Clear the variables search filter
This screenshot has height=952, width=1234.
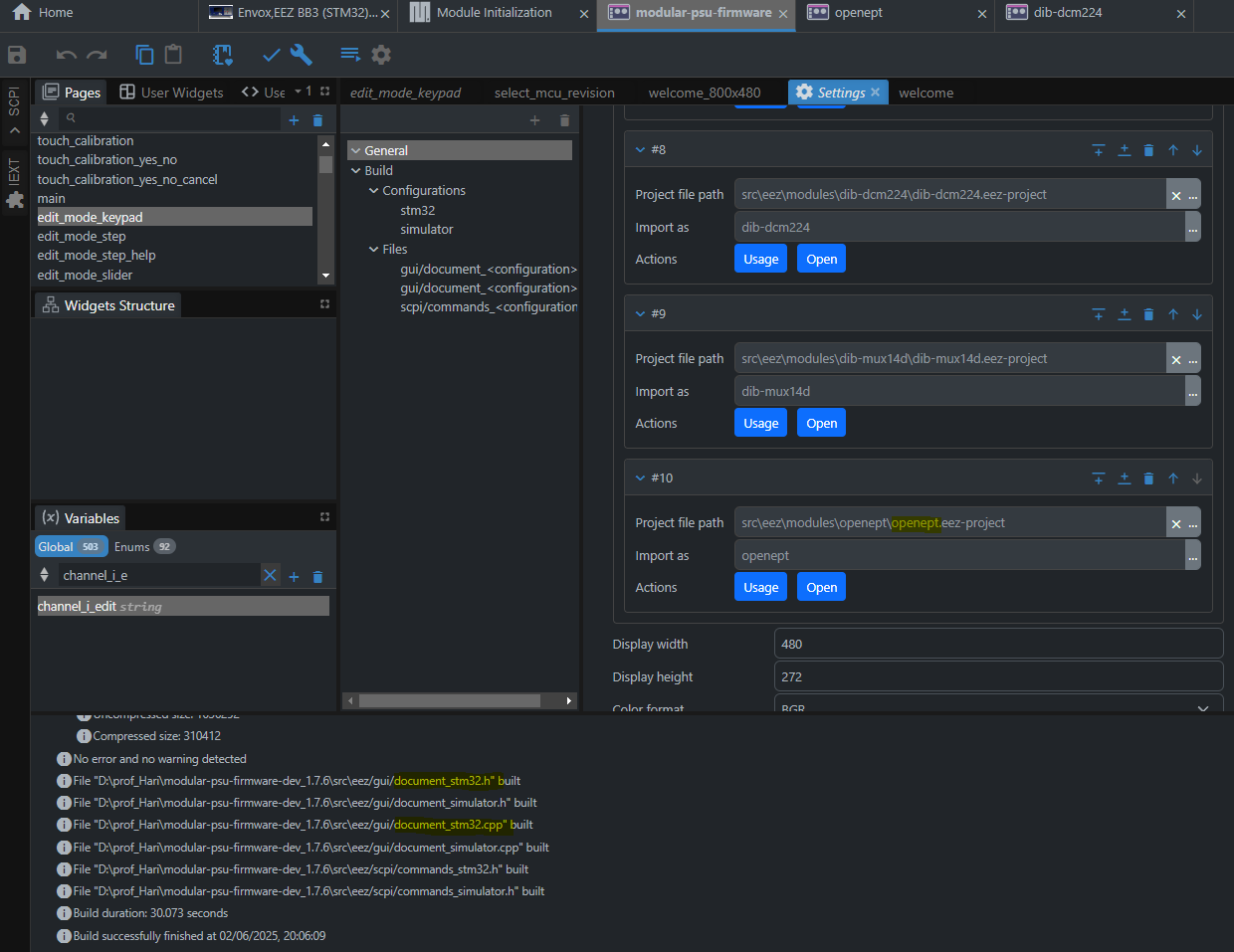(x=270, y=575)
